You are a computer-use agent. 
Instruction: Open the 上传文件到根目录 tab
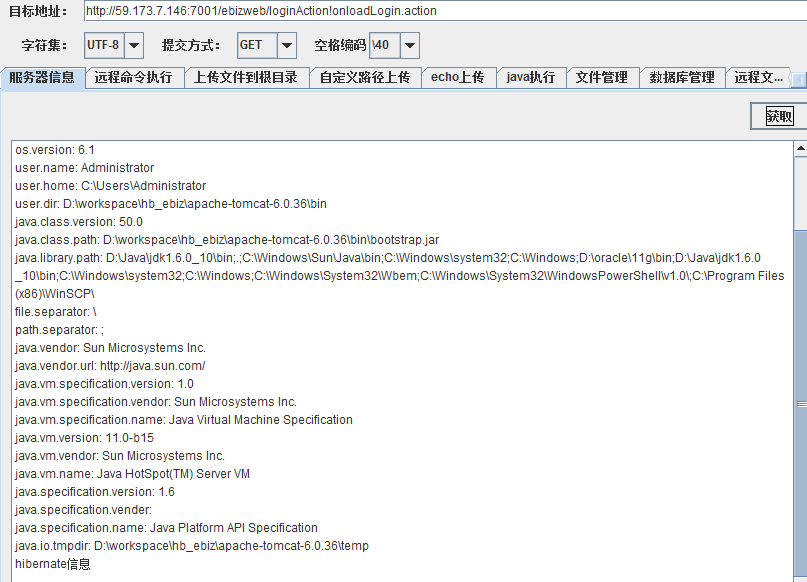[x=246, y=77]
